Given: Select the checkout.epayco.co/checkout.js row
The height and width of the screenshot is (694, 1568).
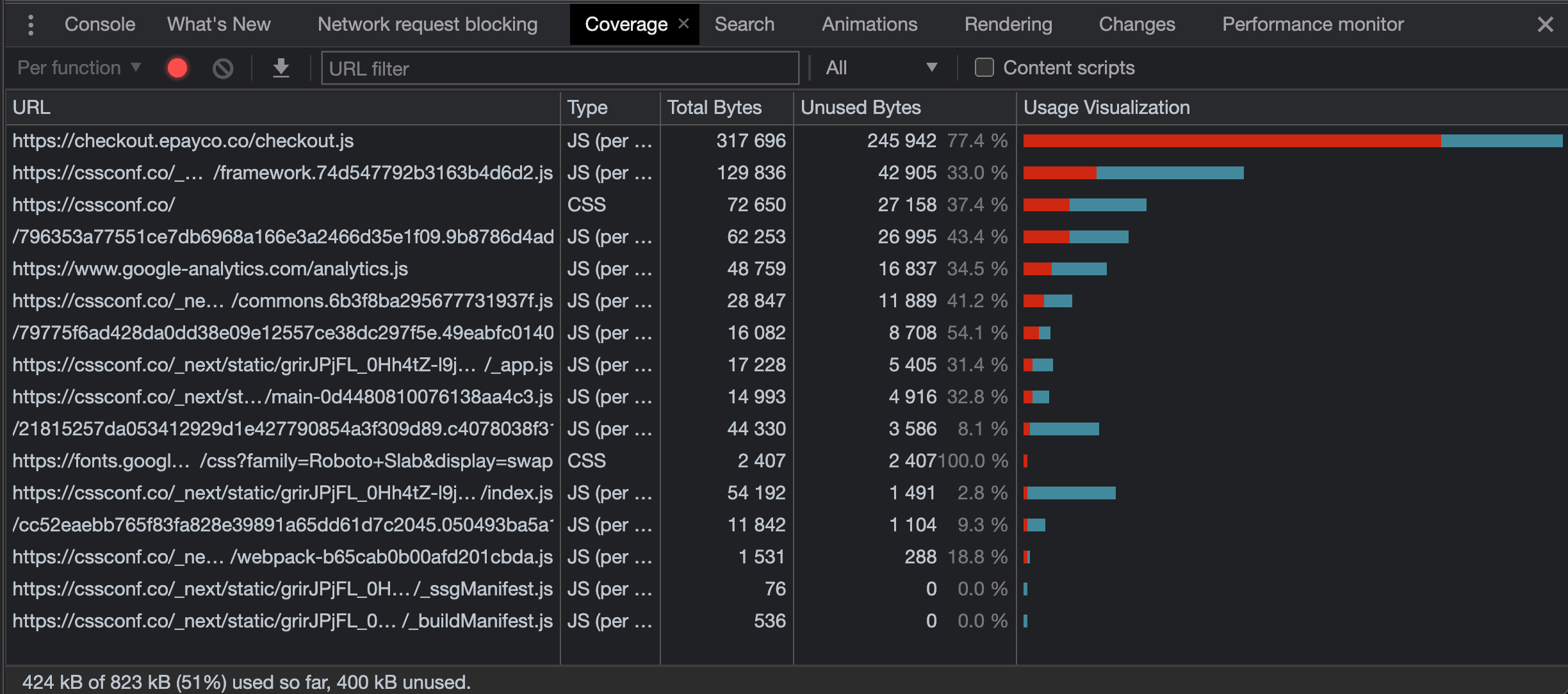Looking at the screenshot, I should point(183,141).
